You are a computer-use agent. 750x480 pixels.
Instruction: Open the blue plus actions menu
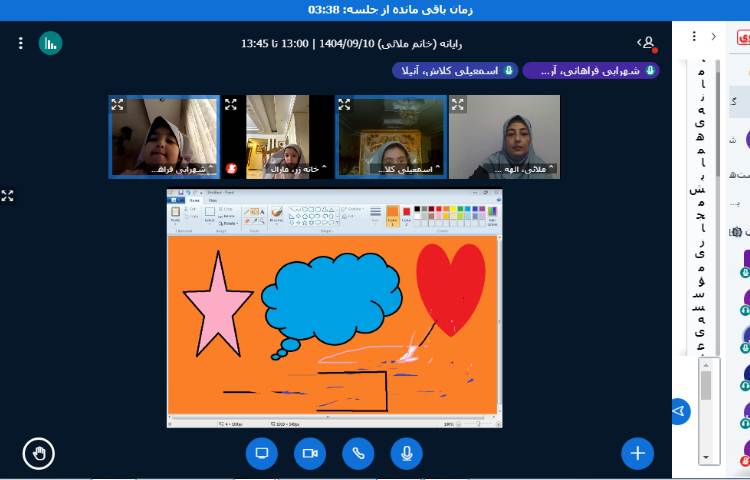pyautogui.click(x=637, y=454)
